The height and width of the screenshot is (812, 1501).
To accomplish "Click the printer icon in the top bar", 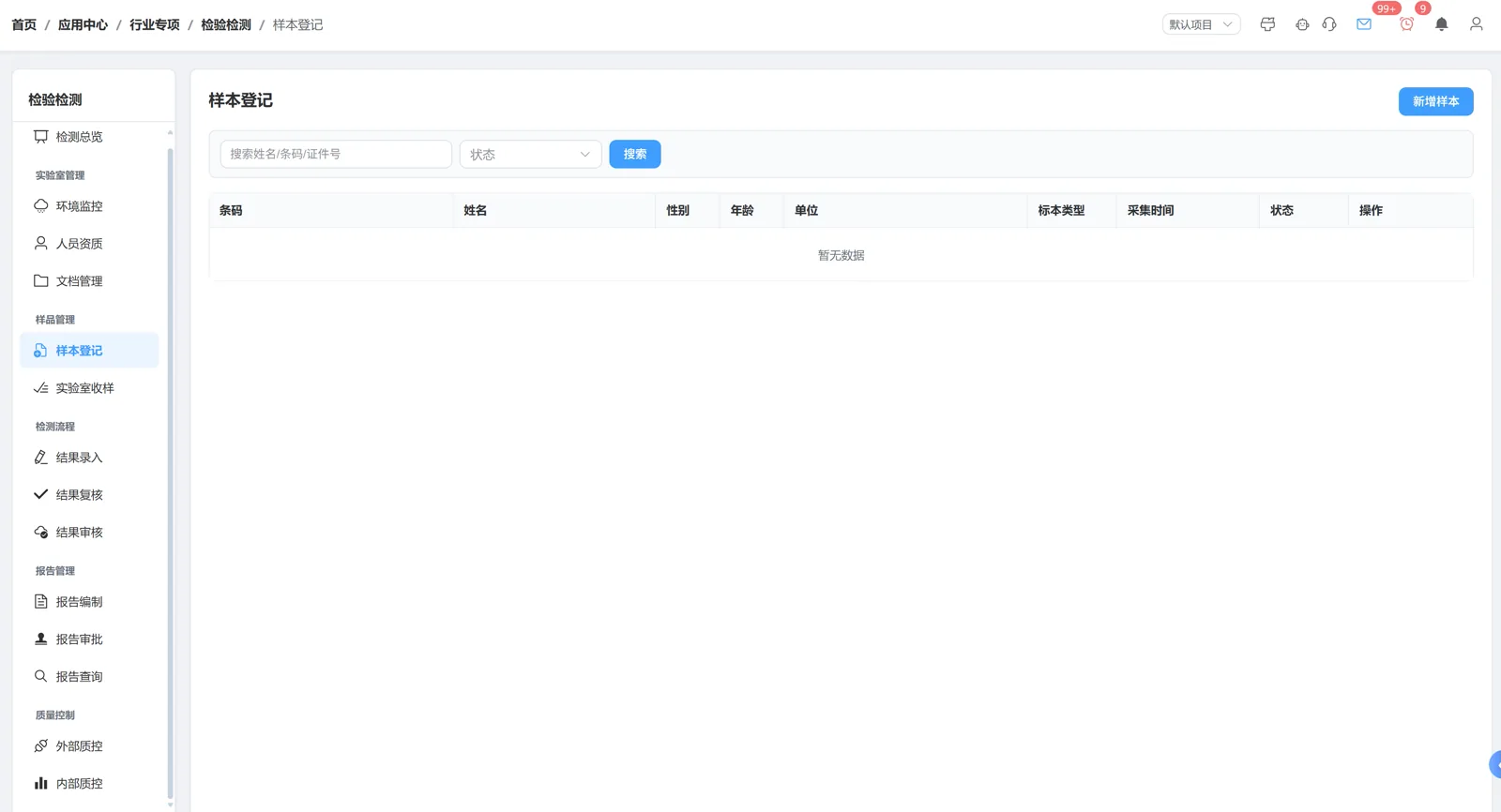I will click(1267, 24).
